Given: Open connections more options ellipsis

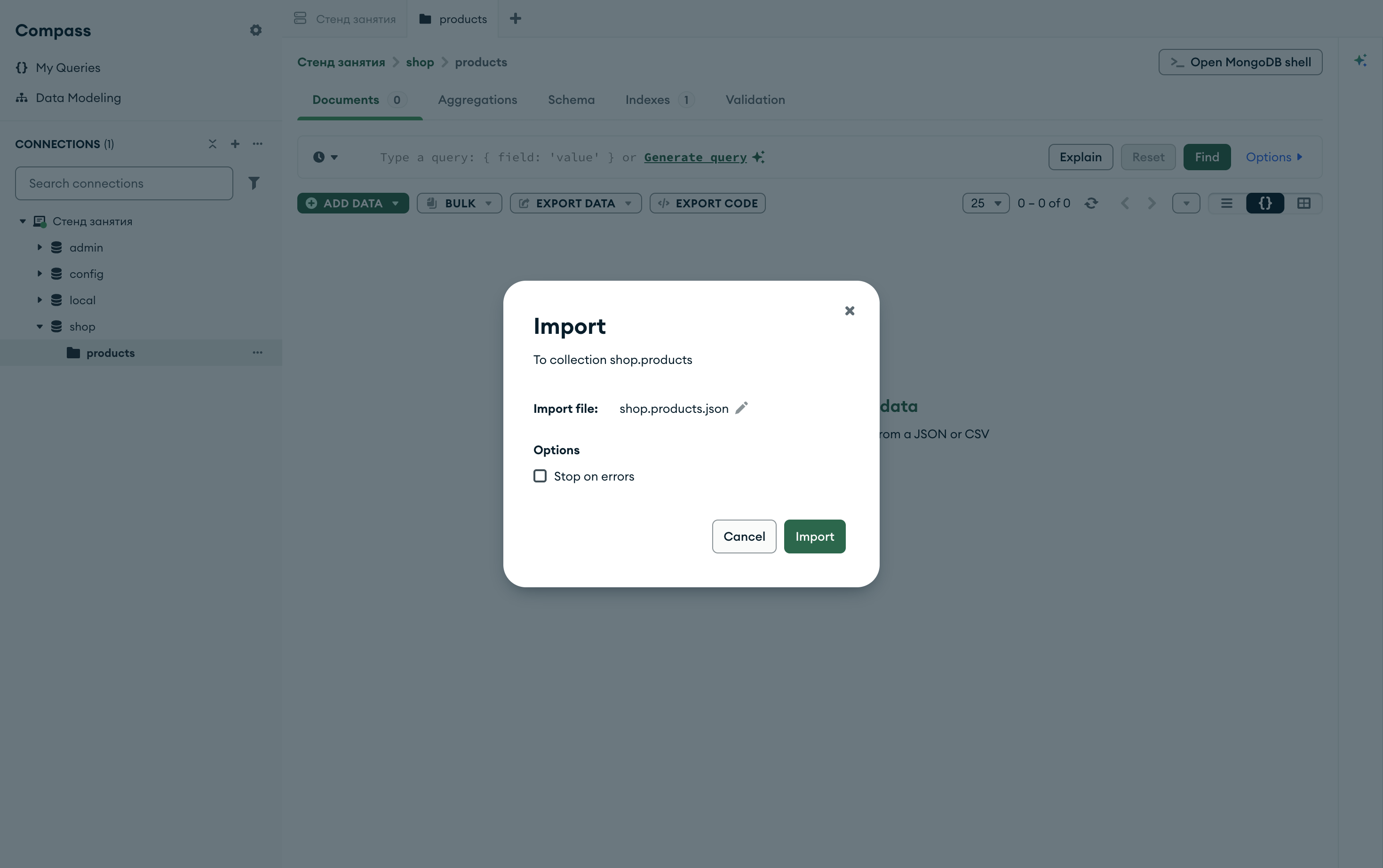Looking at the screenshot, I should tap(257, 143).
